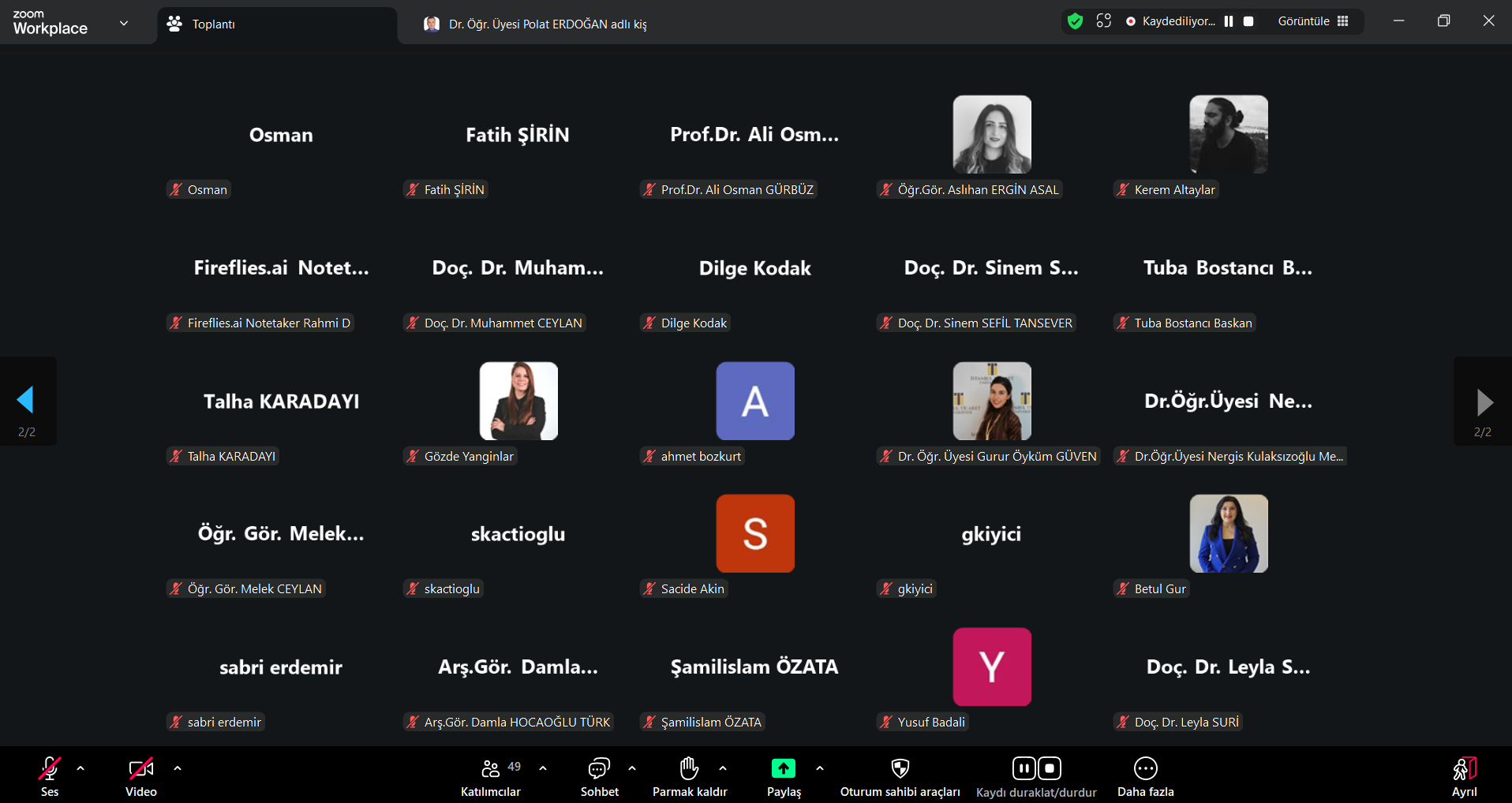Screen dimensions: 1512x803
Task: Click the green Paylaş share screen icon
Action: tap(783, 768)
